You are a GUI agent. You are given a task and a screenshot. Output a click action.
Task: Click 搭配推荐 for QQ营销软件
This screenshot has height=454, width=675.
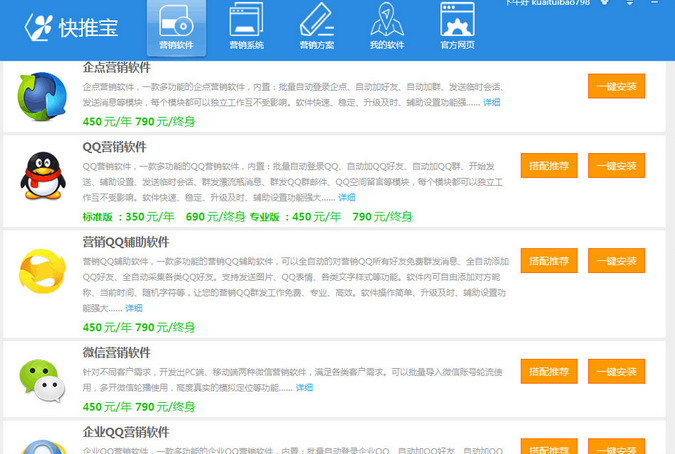(x=549, y=165)
